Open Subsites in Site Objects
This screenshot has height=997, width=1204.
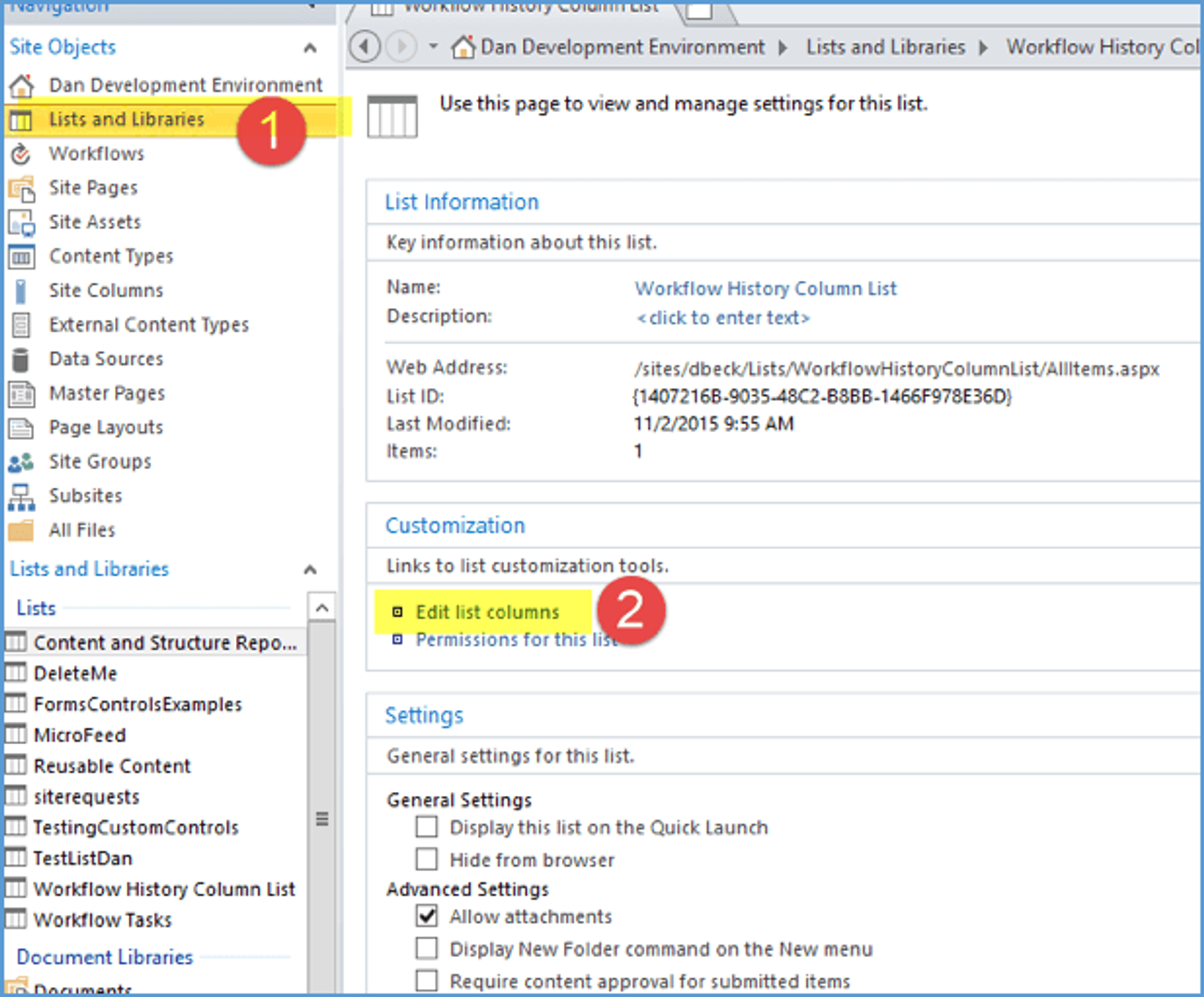(86, 495)
